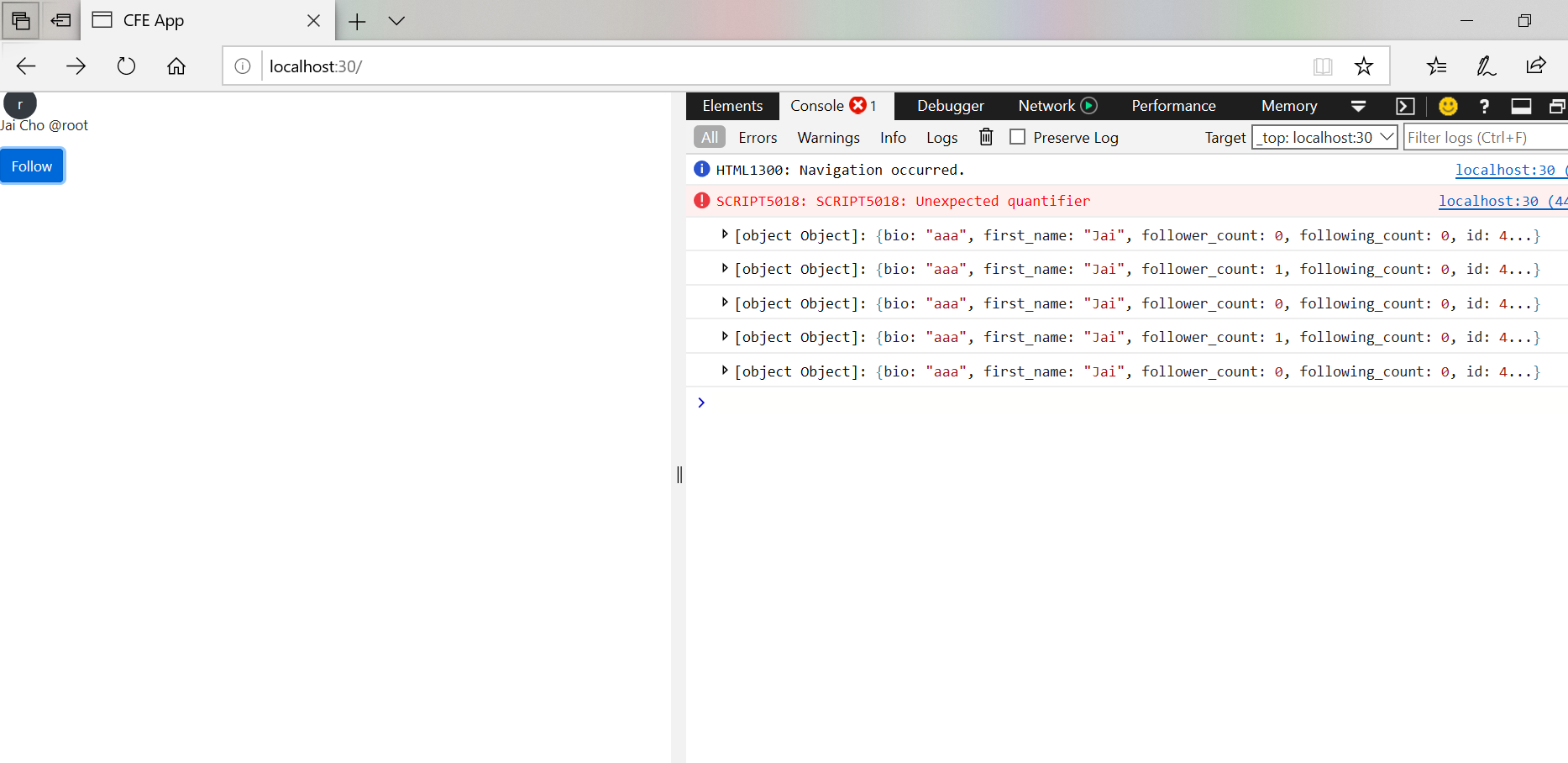This screenshot has height=763, width=1568.
Task: Expand fourth logged object in console
Action: coord(725,336)
